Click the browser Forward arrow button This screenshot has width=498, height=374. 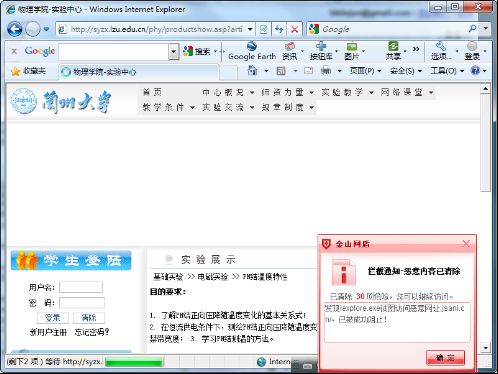[33, 29]
